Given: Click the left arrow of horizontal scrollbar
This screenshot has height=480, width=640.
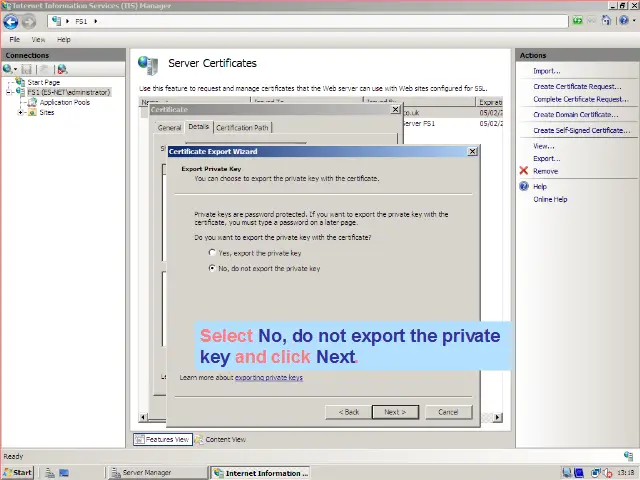Looking at the screenshot, I should tap(143, 417).
